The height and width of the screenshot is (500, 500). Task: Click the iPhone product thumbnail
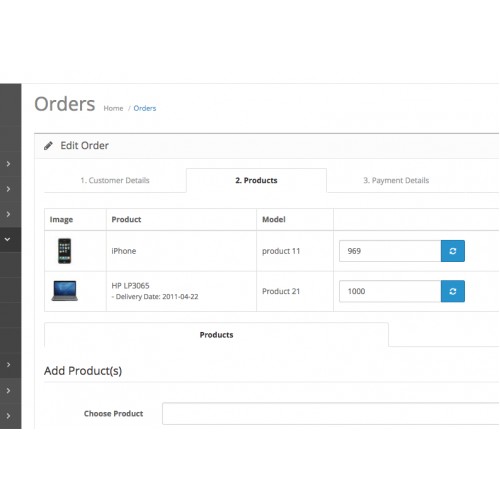(x=64, y=251)
